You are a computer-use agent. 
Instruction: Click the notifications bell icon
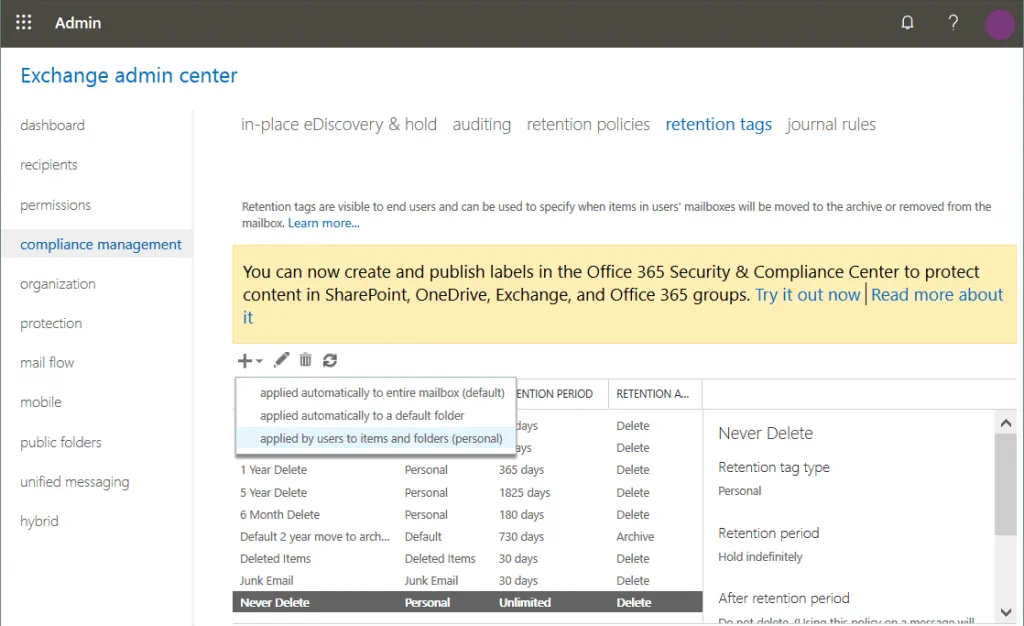pos(908,23)
